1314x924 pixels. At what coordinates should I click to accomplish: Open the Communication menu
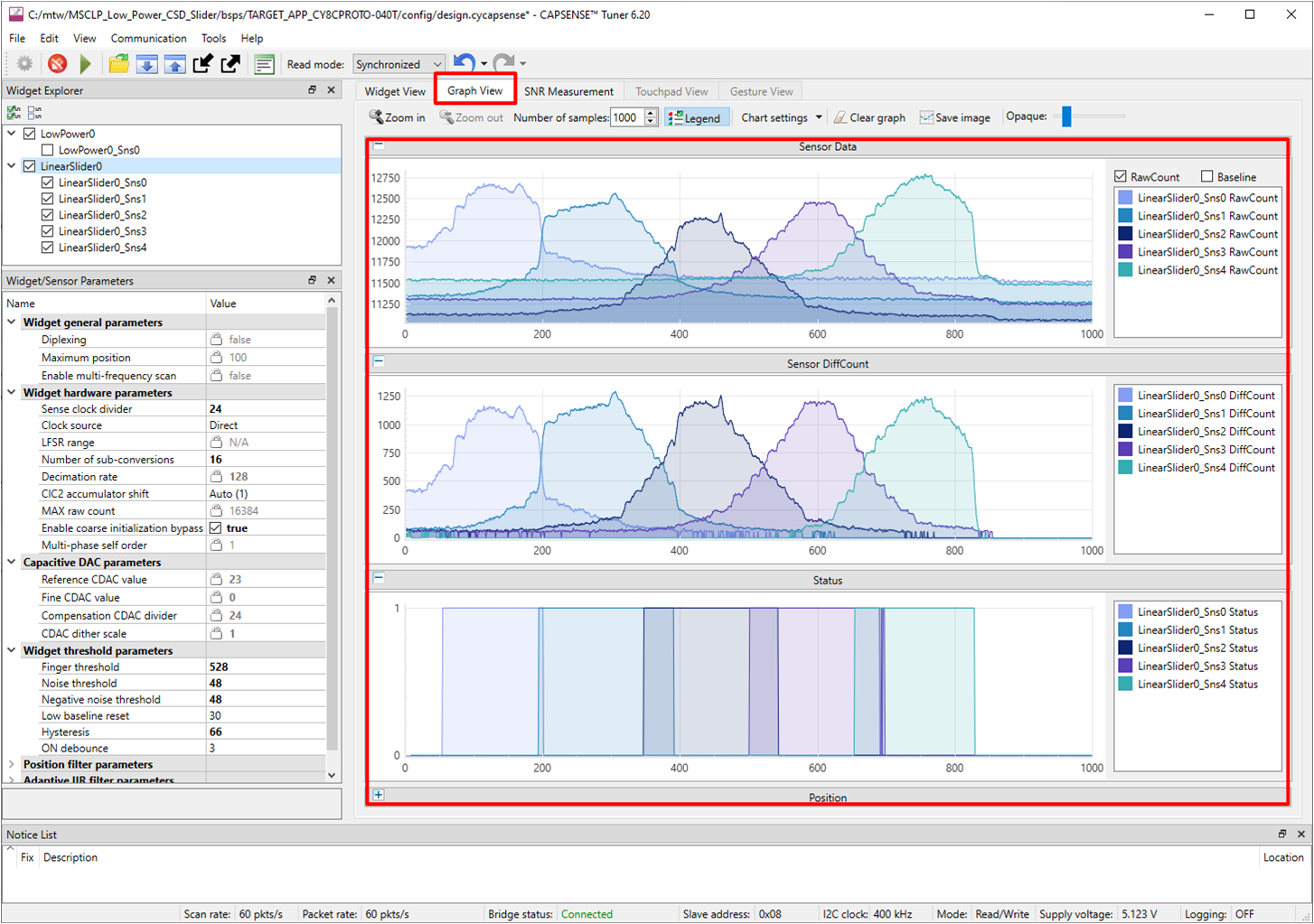(x=148, y=38)
